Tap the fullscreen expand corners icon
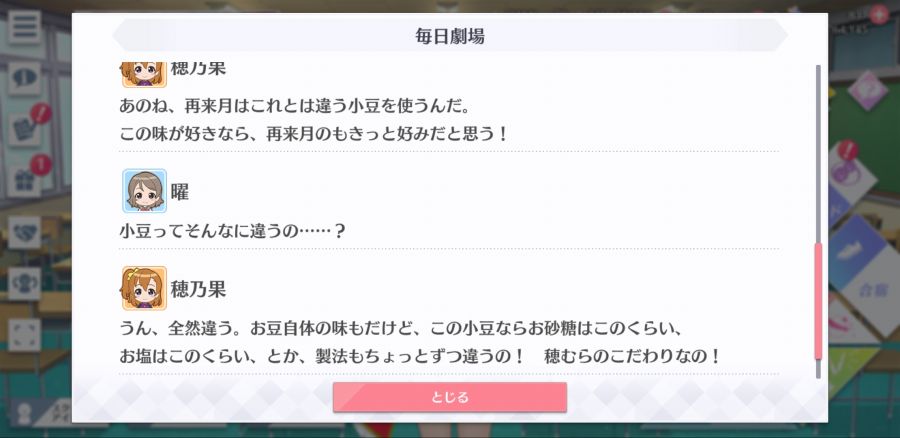 pos(25,335)
